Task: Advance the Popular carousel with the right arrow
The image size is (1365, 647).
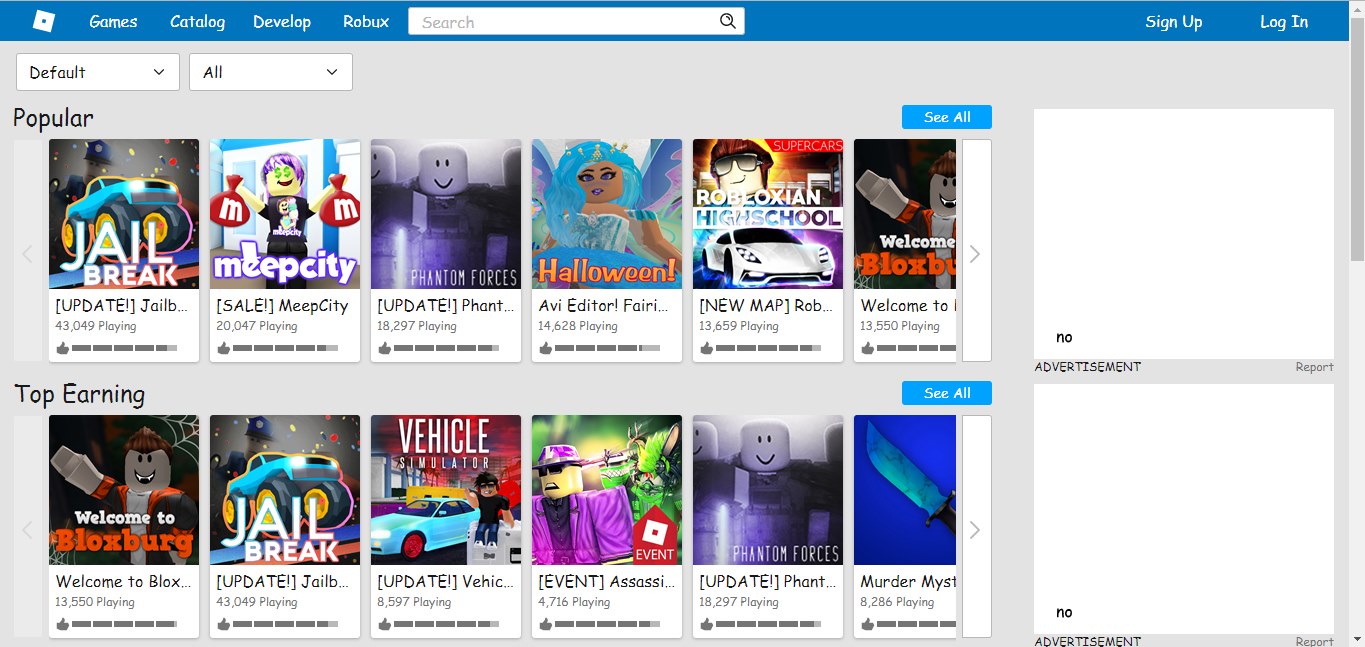Action: (975, 253)
